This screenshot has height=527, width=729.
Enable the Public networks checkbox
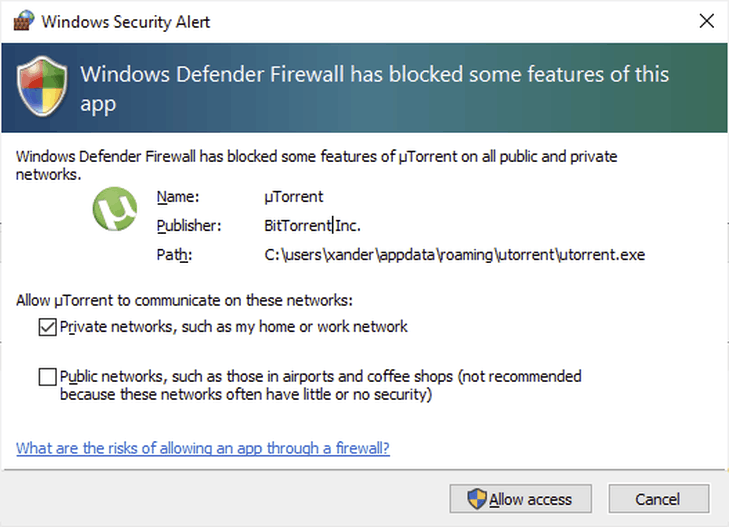(47, 377)
